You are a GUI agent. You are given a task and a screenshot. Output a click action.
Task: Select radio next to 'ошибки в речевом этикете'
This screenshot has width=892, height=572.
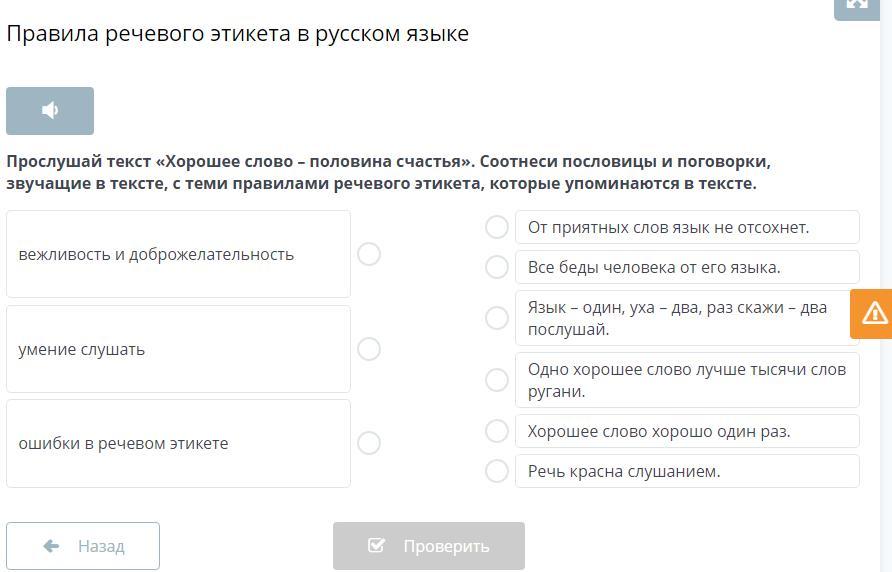coord(369,443)
